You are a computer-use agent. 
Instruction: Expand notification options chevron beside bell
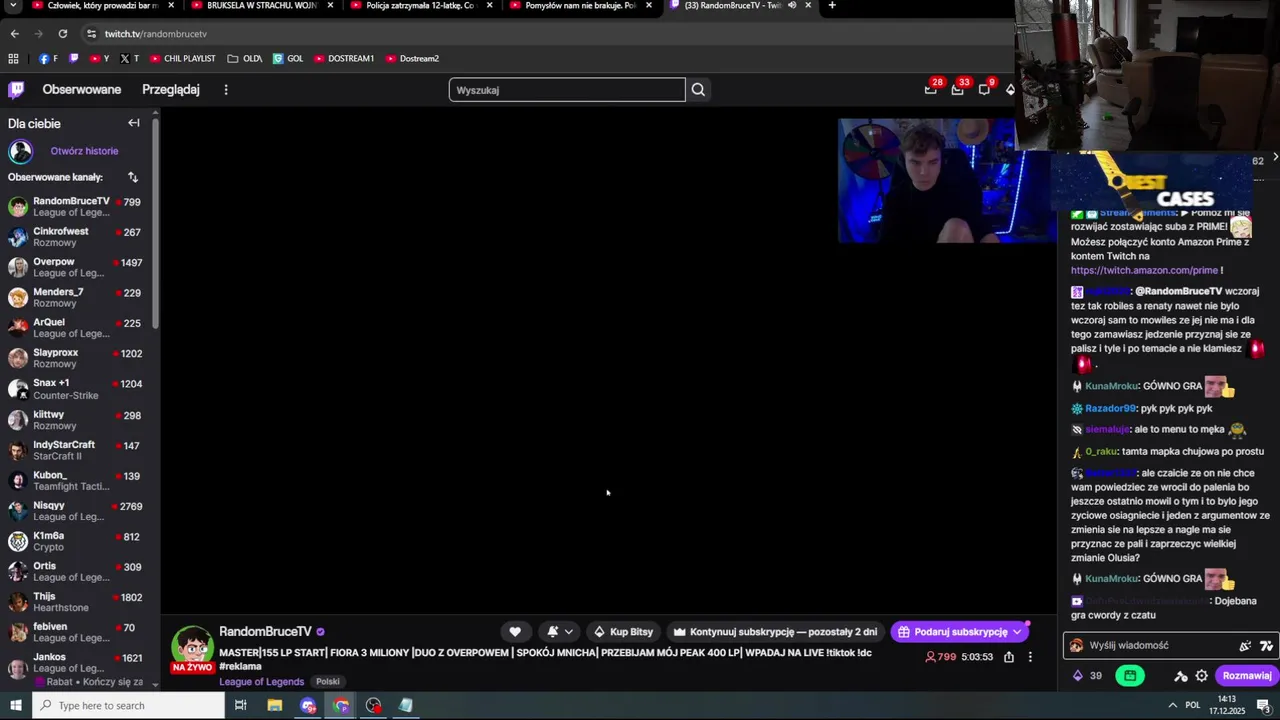pyautogui.click(x=569, y=632)
